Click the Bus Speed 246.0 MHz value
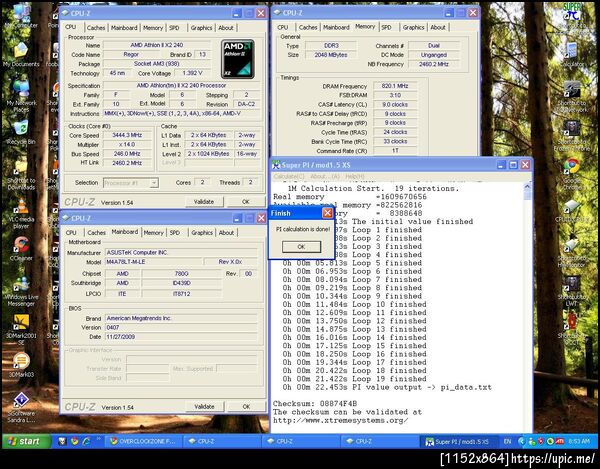The width and height of the screenshot is (600, 469). (x=127, y=154)
